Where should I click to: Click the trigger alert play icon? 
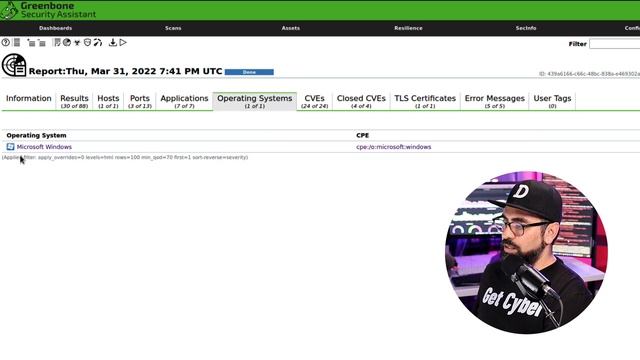[x=123, y=42]
